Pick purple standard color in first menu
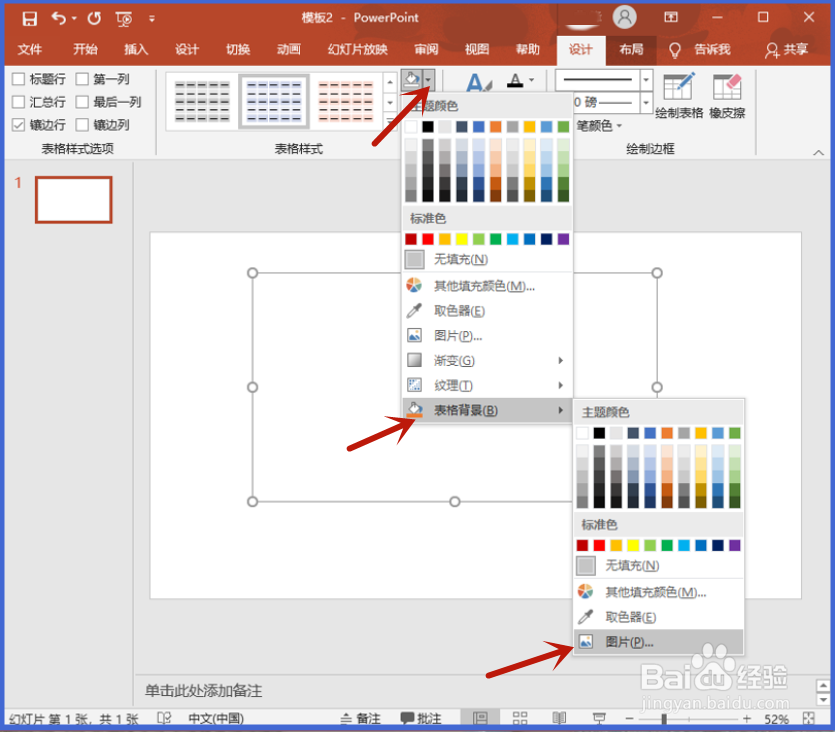 [x=563, y=239]
